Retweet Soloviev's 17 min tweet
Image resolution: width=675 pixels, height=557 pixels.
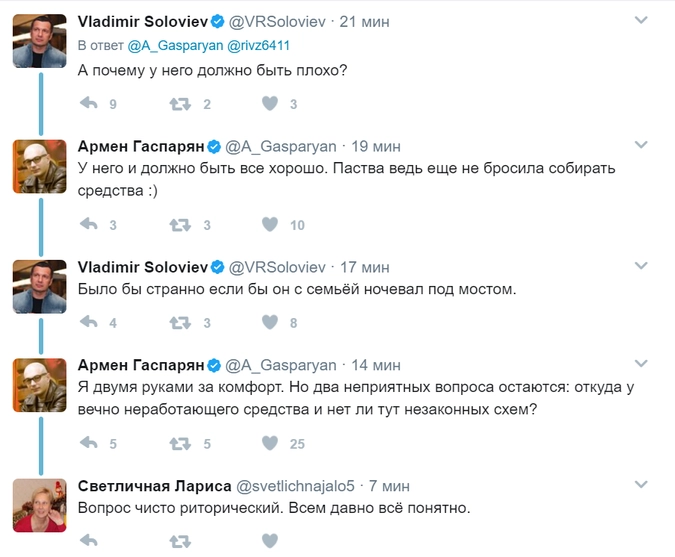click(x=180, y=323)
